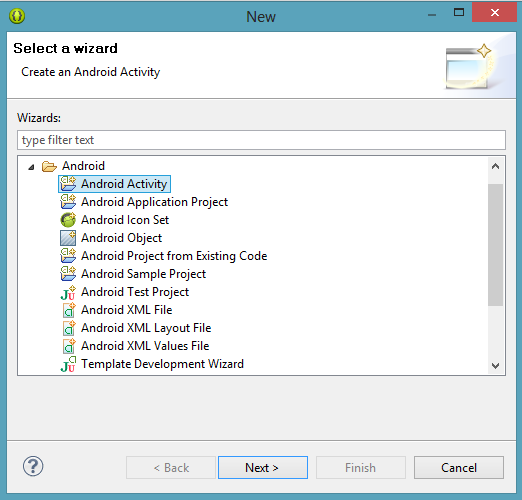Click the wizard list scroll up arrow

coord(496,166)
